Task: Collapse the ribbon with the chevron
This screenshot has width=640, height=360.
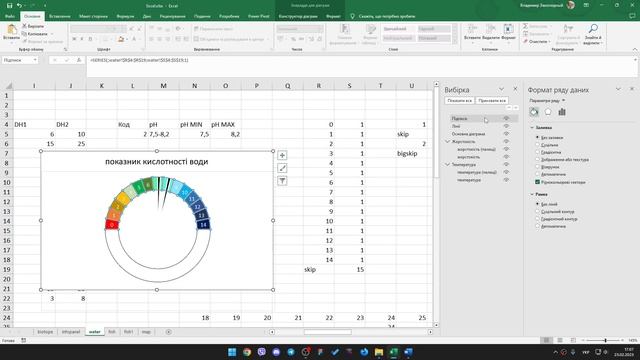Action: tap(635, 49)
